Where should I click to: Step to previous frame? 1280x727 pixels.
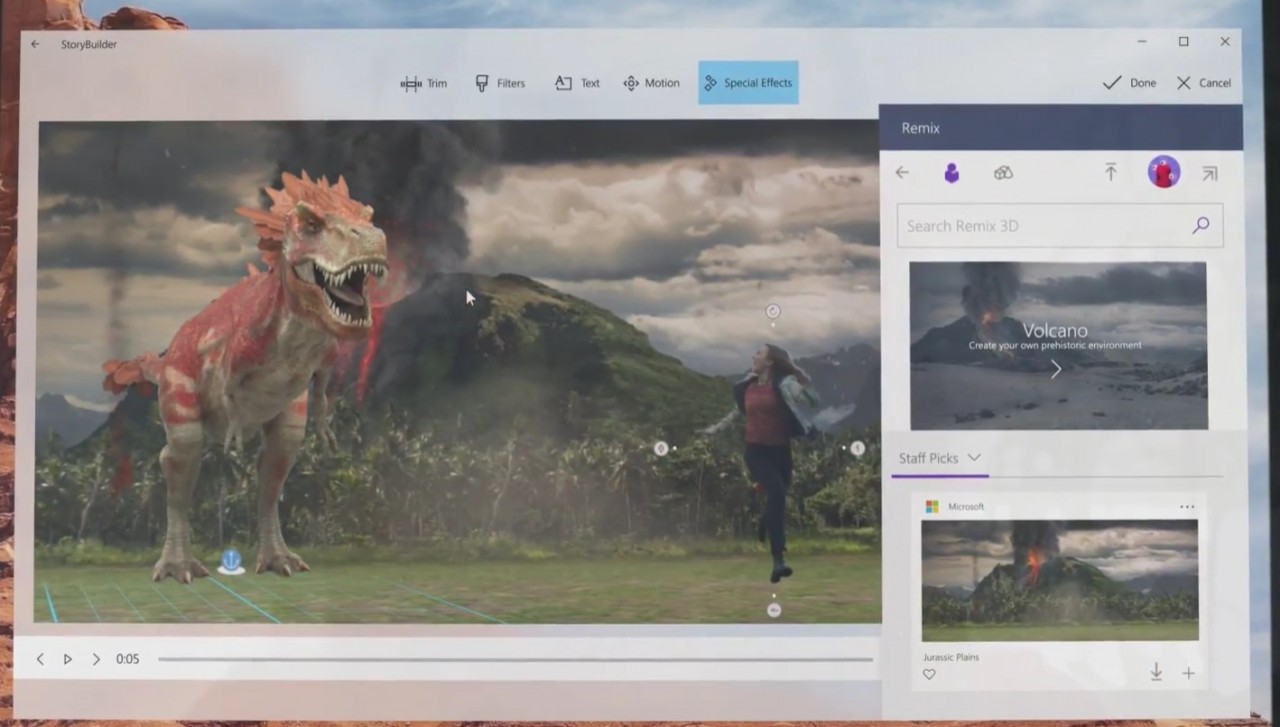pyautogui.click(x=40, y=659)
